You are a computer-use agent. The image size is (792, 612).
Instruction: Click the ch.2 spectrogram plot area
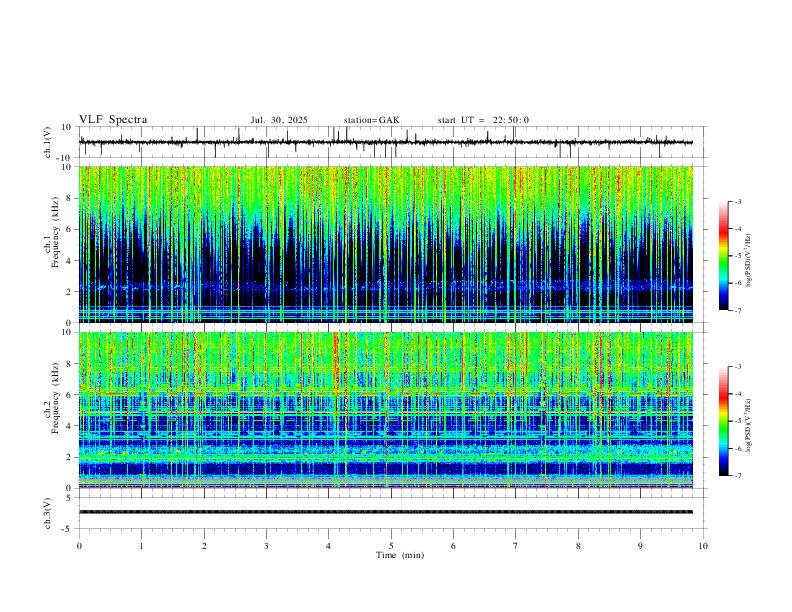(x=386, y=410)
